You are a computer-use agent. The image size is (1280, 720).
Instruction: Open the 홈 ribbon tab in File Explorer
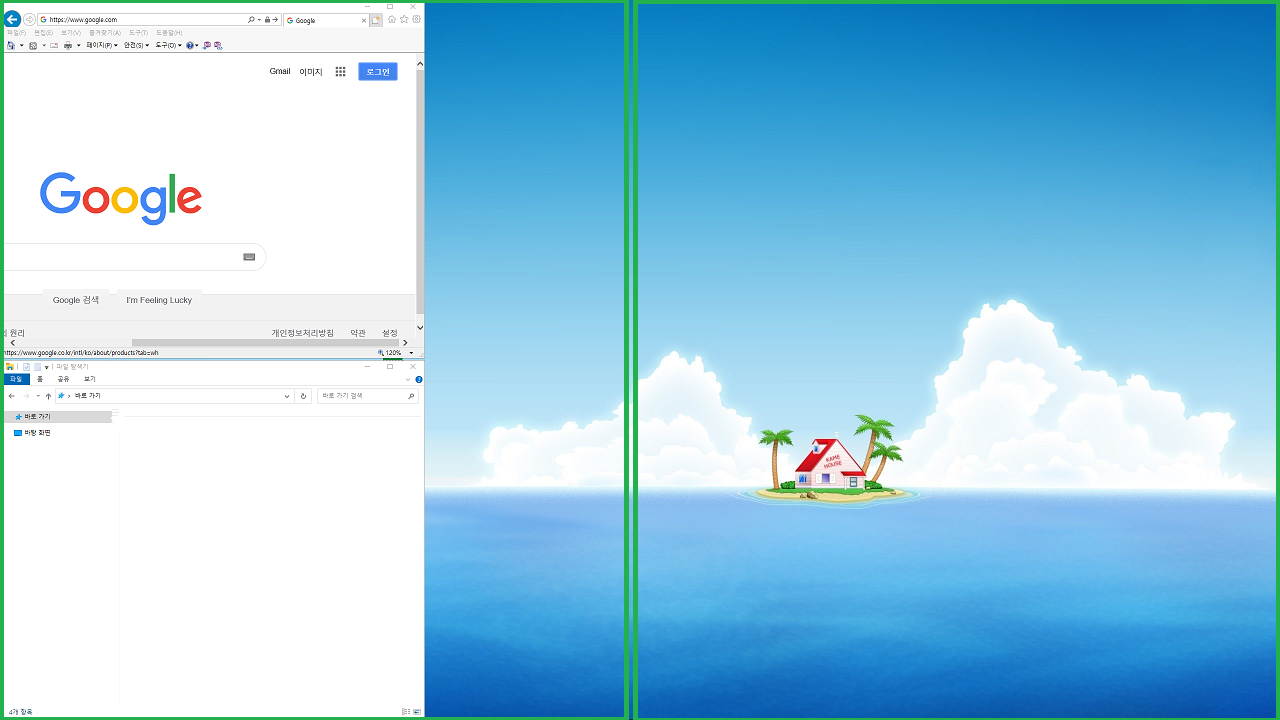[40, 379]
